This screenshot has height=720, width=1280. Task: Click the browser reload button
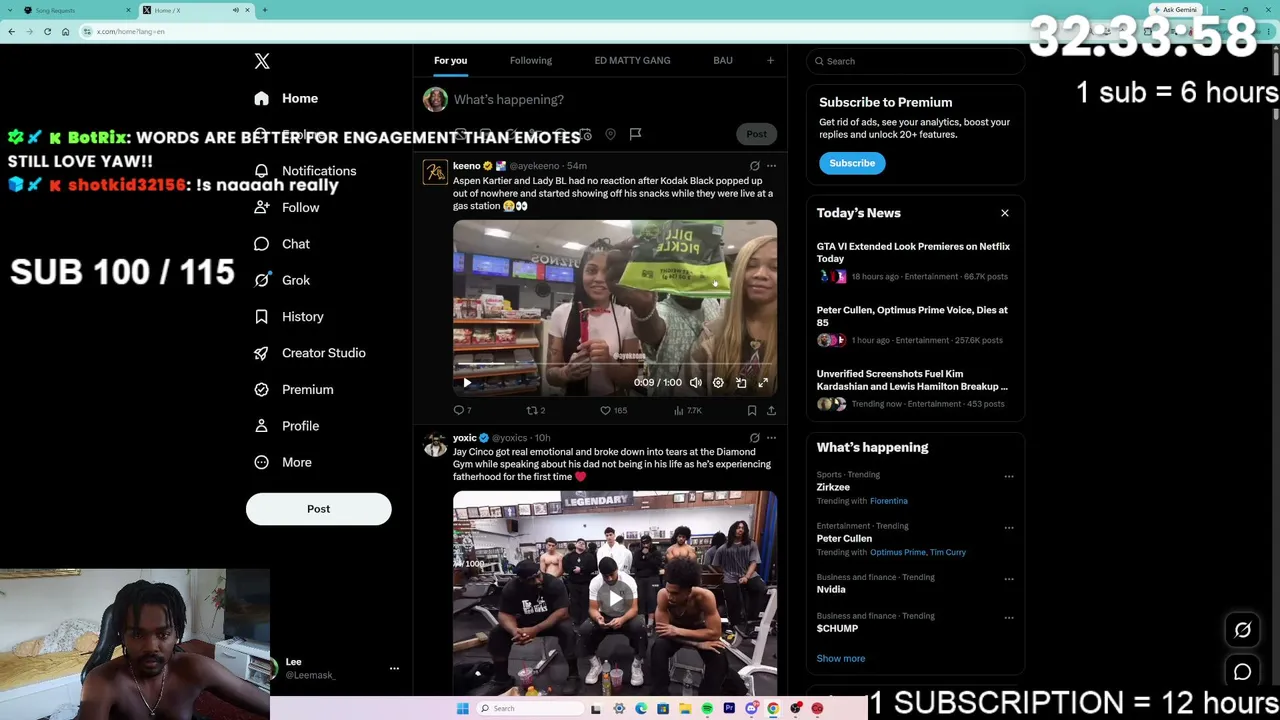[x=47, y=32]
